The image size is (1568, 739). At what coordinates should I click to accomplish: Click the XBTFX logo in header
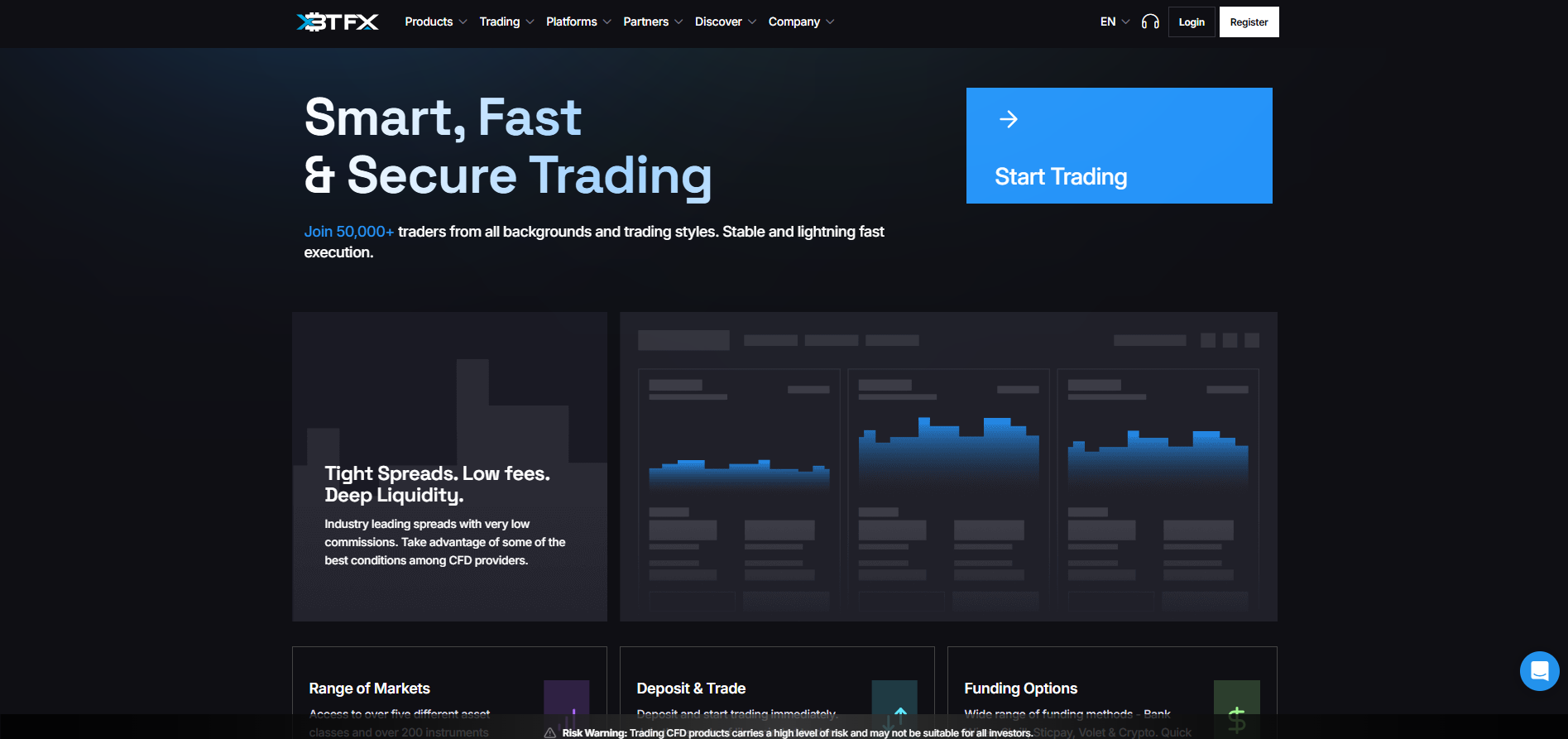(338, 22)
